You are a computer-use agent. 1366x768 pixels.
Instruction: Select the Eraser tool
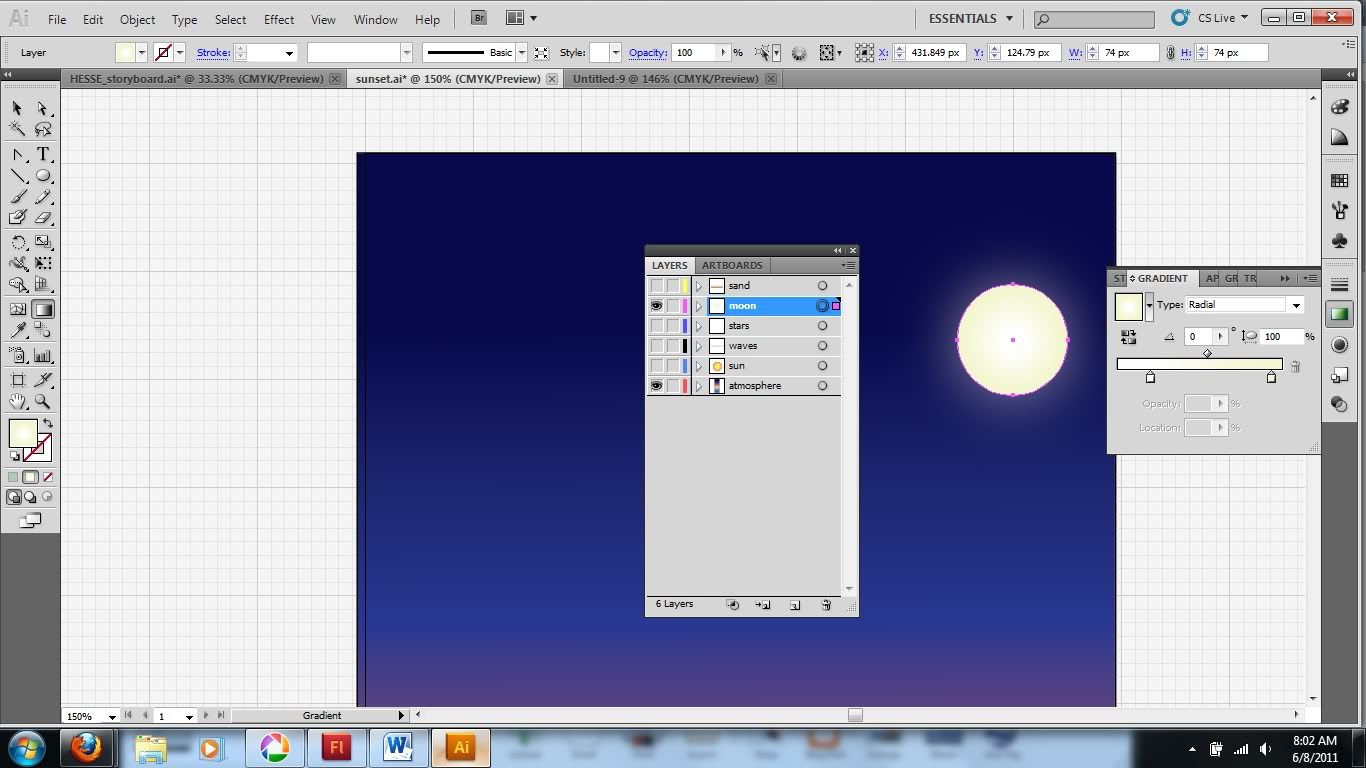[x=43, y=218]
